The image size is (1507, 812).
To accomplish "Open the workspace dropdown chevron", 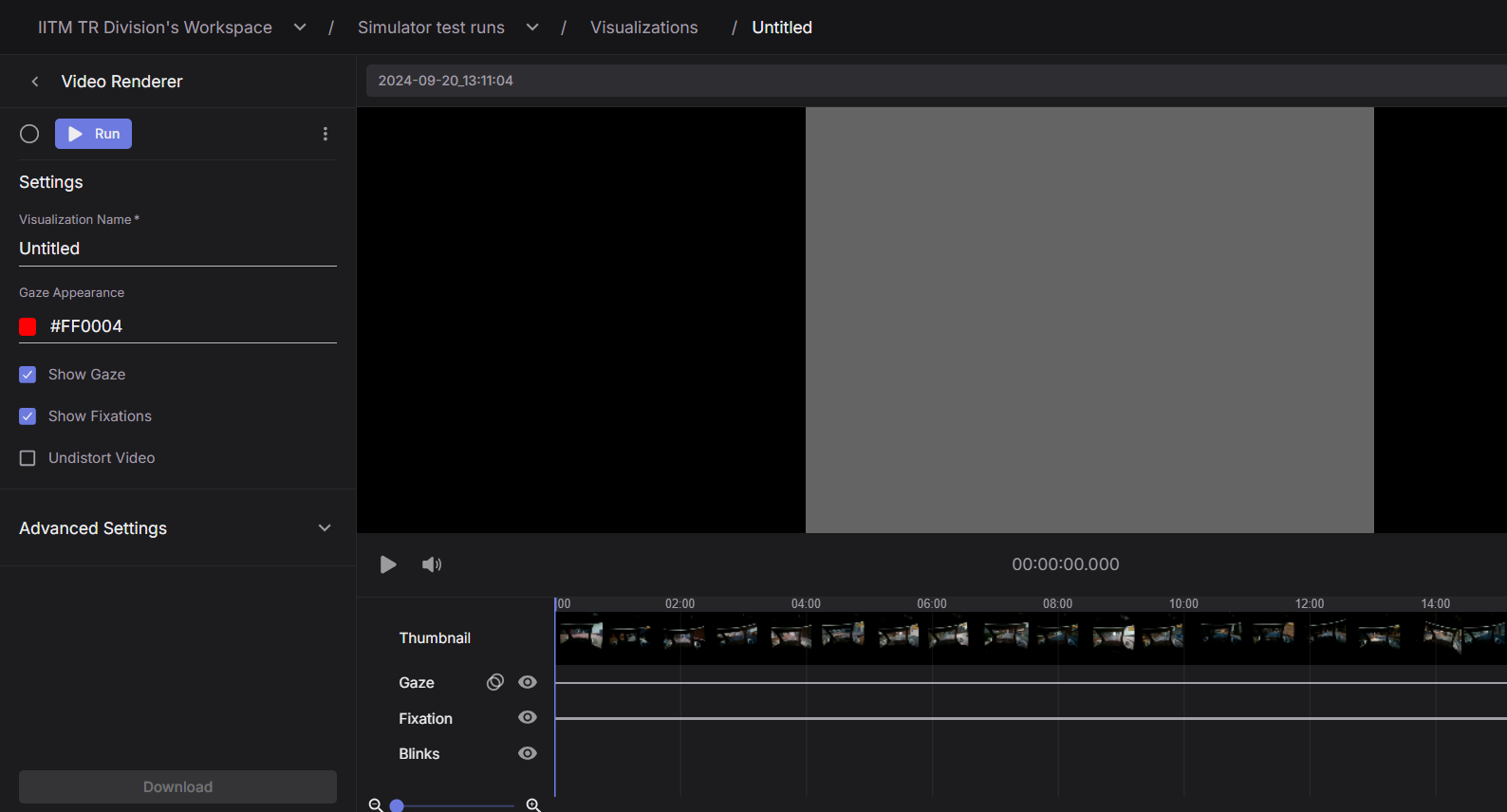I will [300, 28].
